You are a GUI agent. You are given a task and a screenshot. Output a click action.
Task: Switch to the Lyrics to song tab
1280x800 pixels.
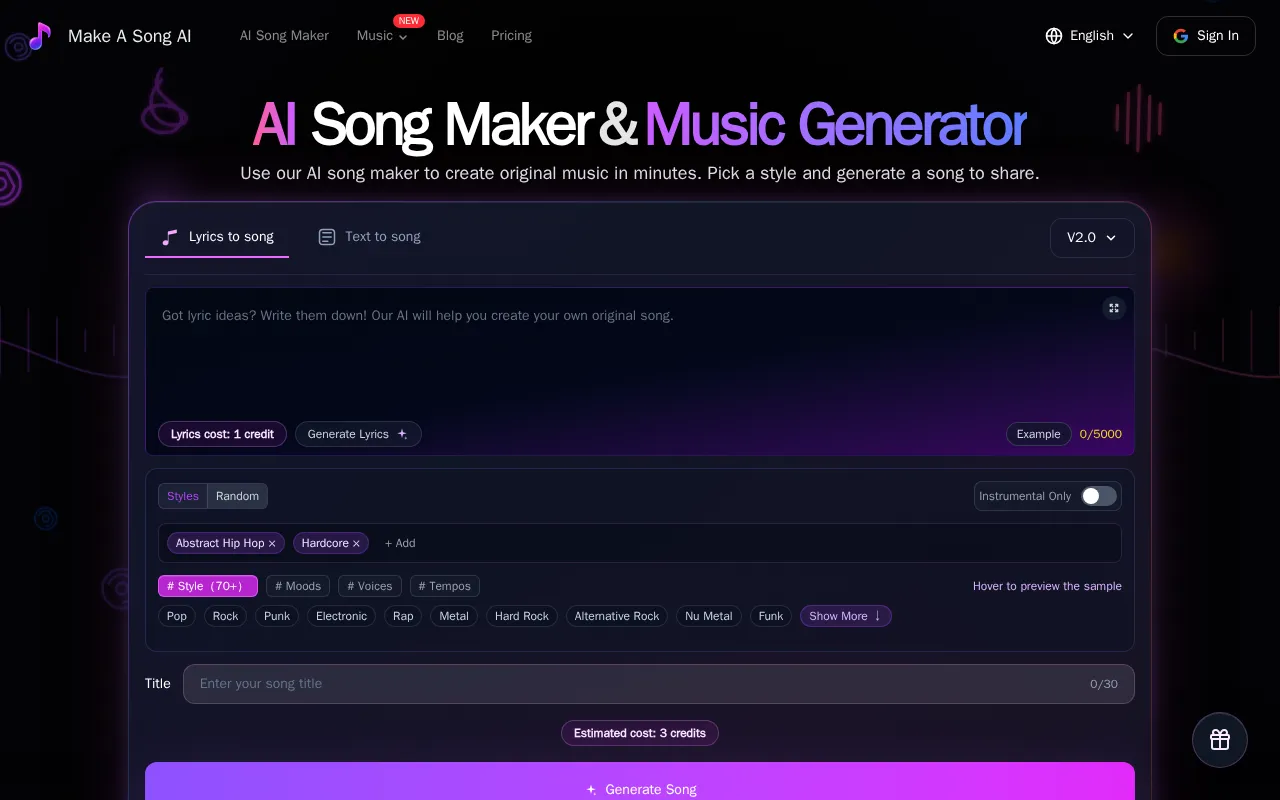click(217, 237)
